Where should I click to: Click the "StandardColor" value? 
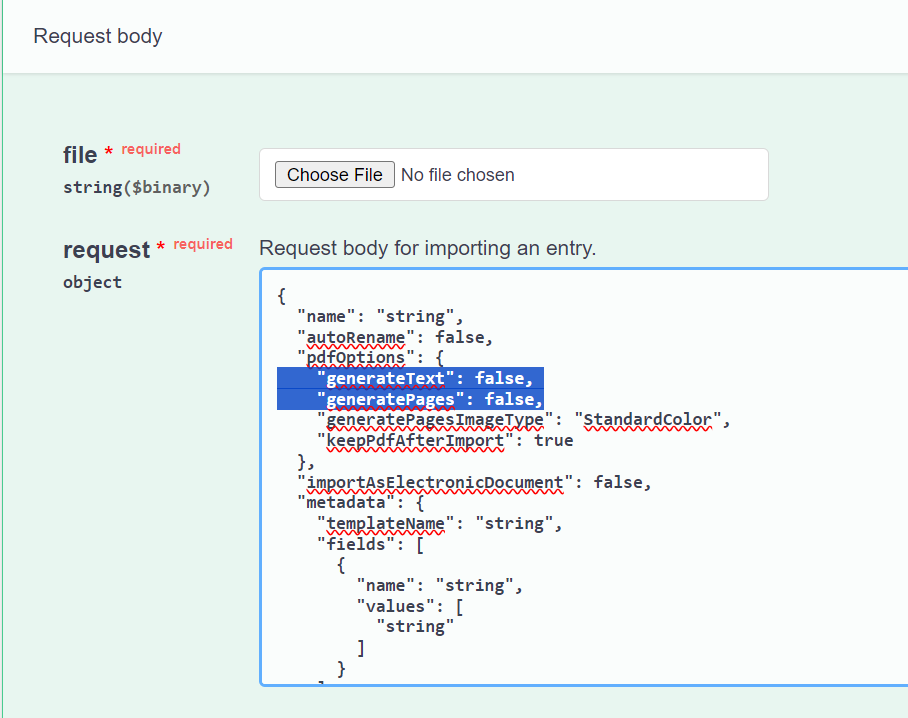(x=647, y=420)
